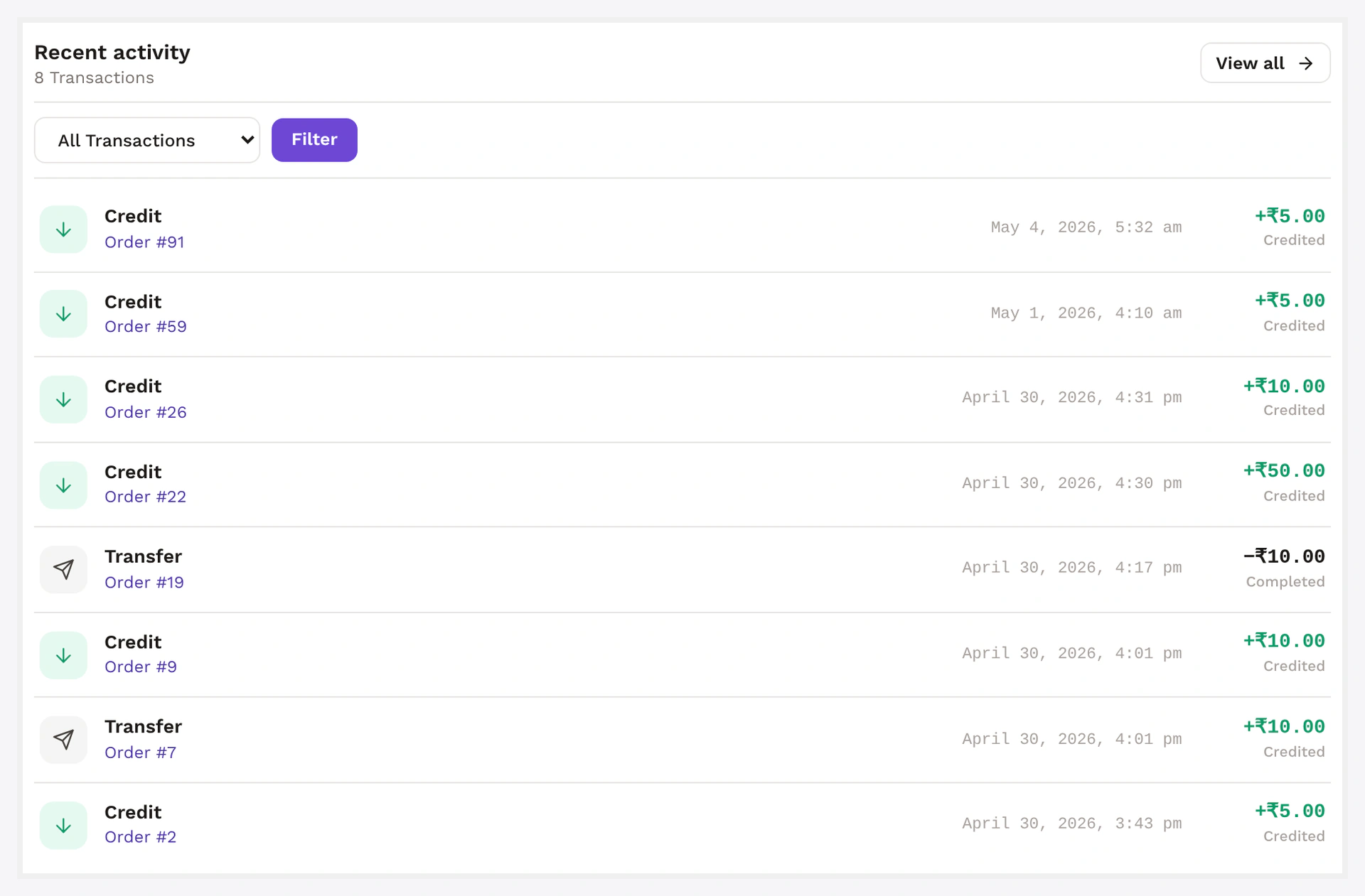Select the date May 1, 2026, 4:10 am
1365x896 pixels.
pyautogui.click(x=1086, y=313)
